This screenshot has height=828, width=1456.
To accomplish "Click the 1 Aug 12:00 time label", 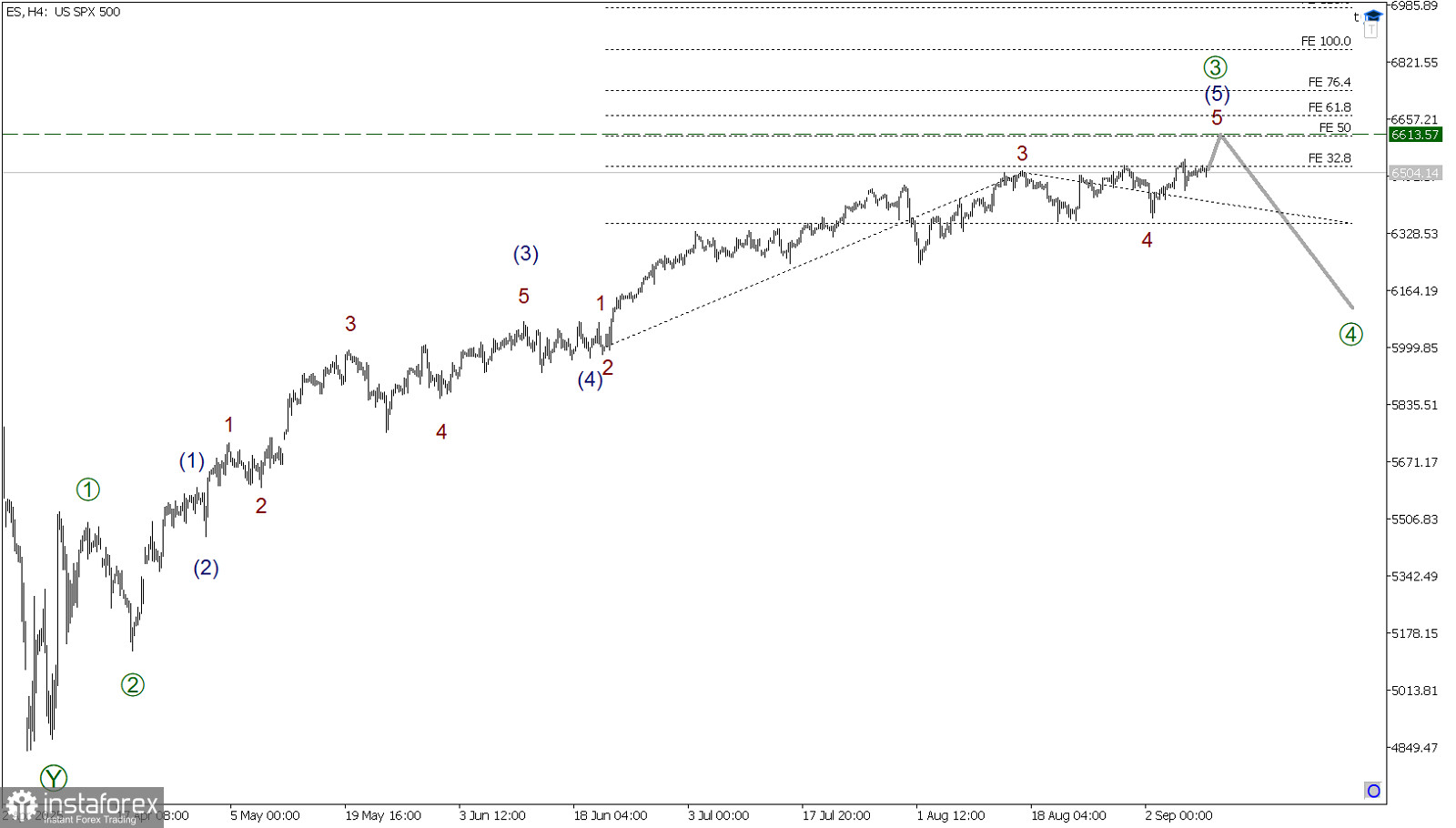I will coord(950,815).
